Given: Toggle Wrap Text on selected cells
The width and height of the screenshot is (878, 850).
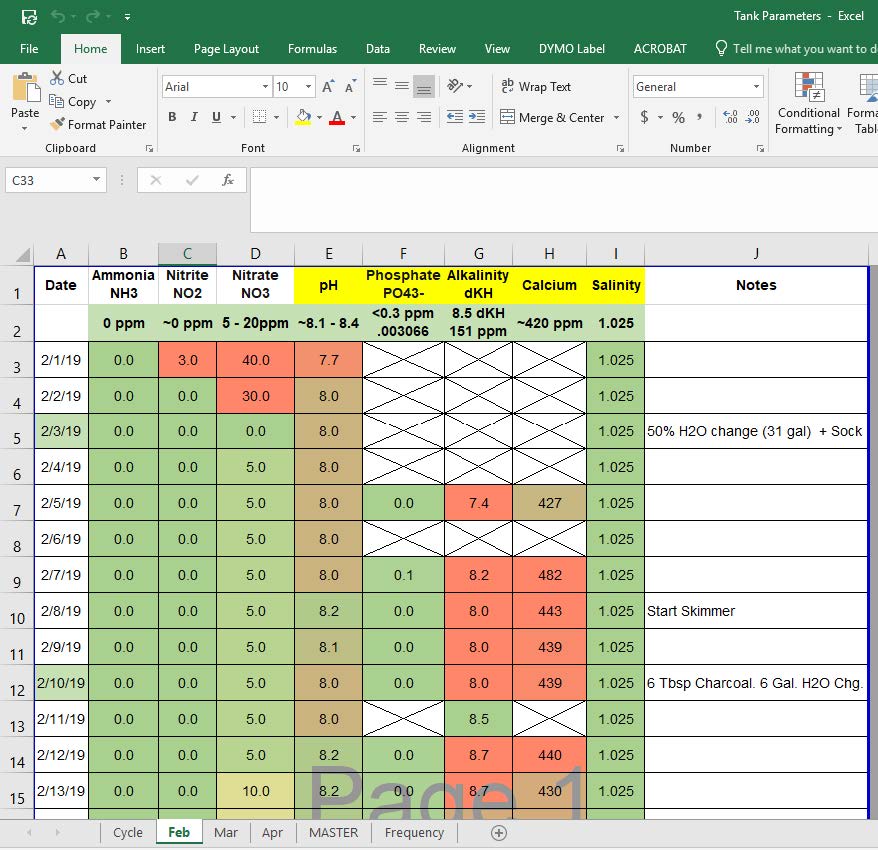Looking at the screenshot, I should point(534,87).
